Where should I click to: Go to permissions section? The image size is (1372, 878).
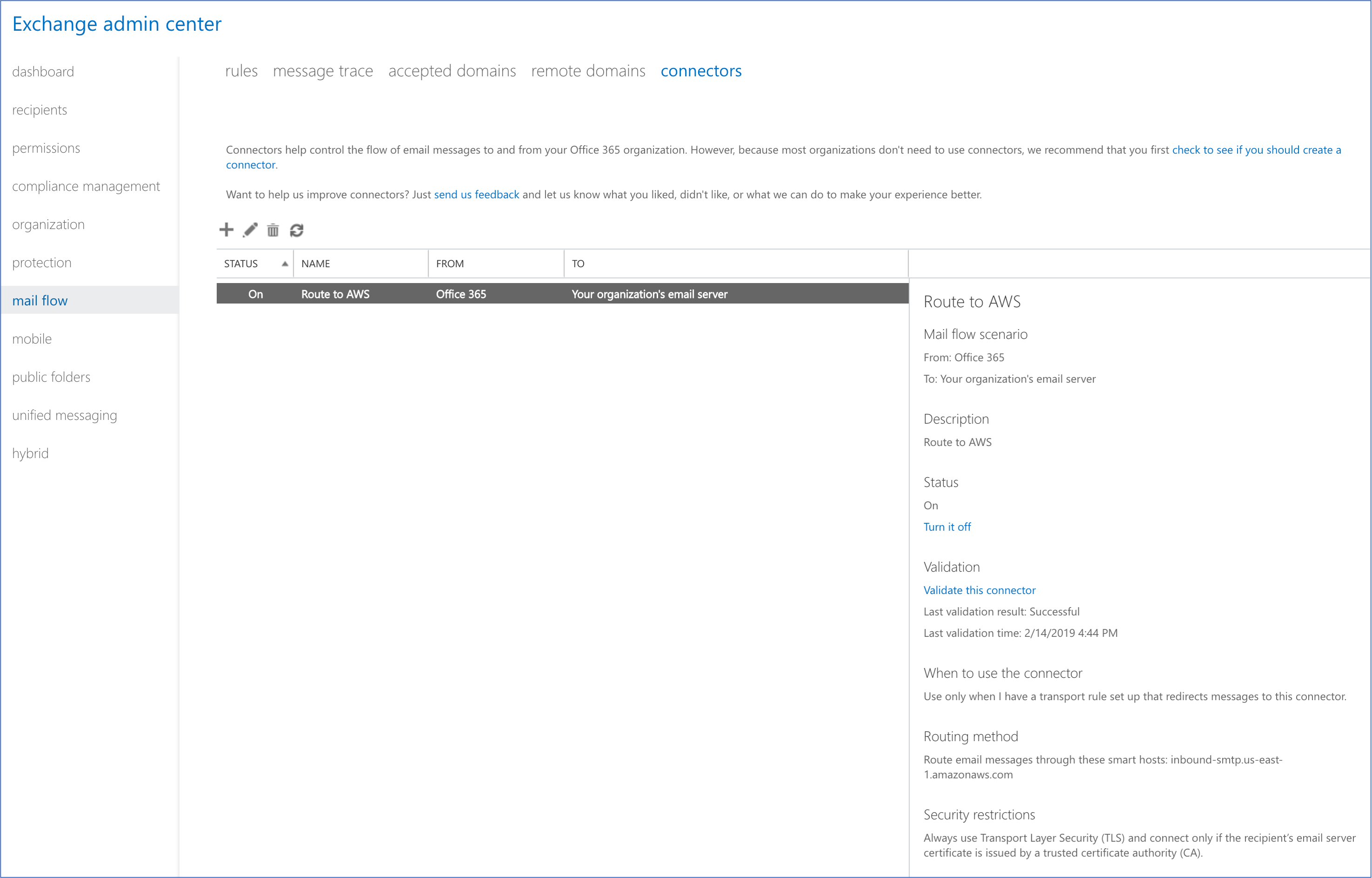(x=46, y=148)
